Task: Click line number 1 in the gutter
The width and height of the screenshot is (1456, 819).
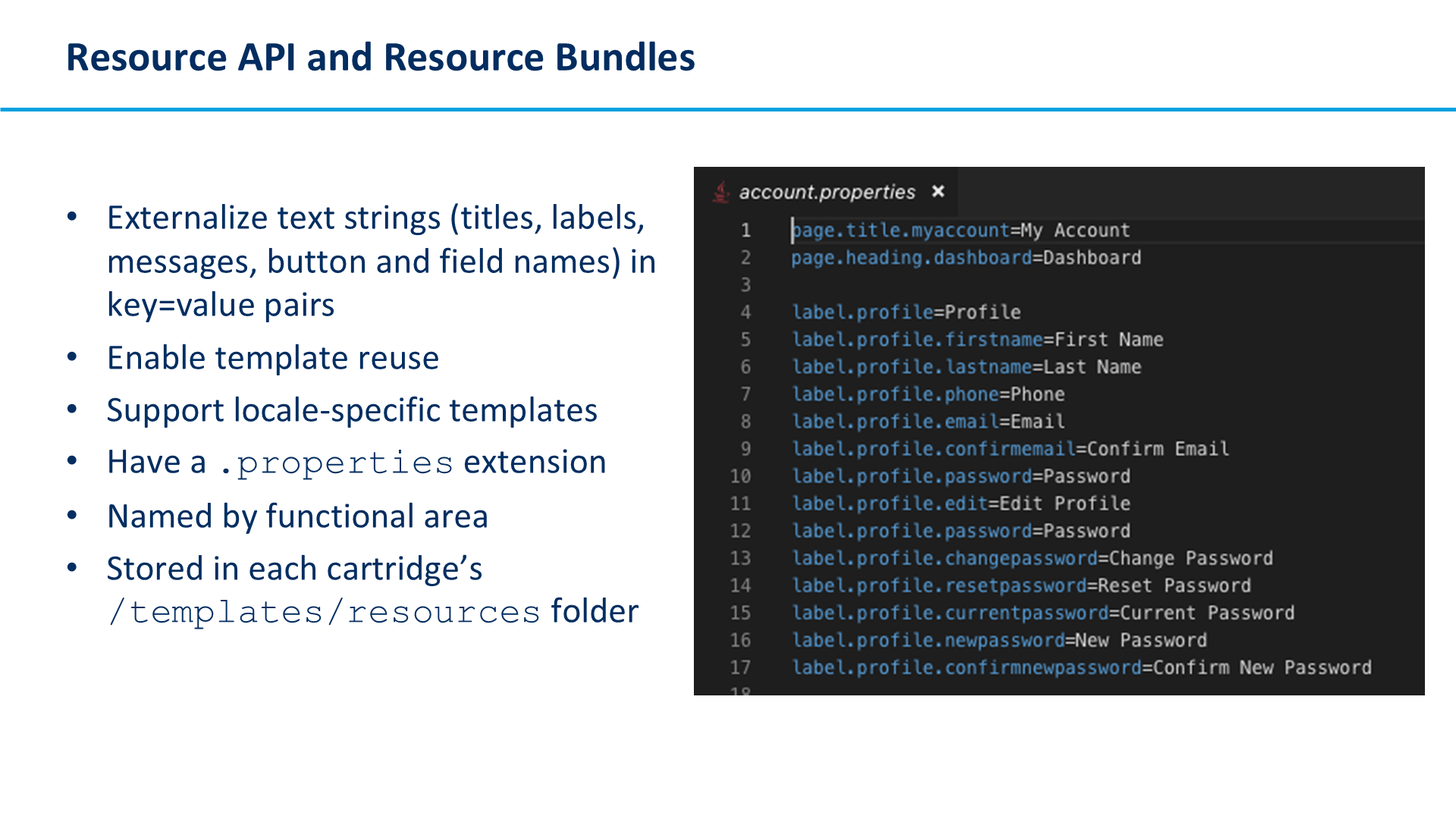Action: [745, 231]
